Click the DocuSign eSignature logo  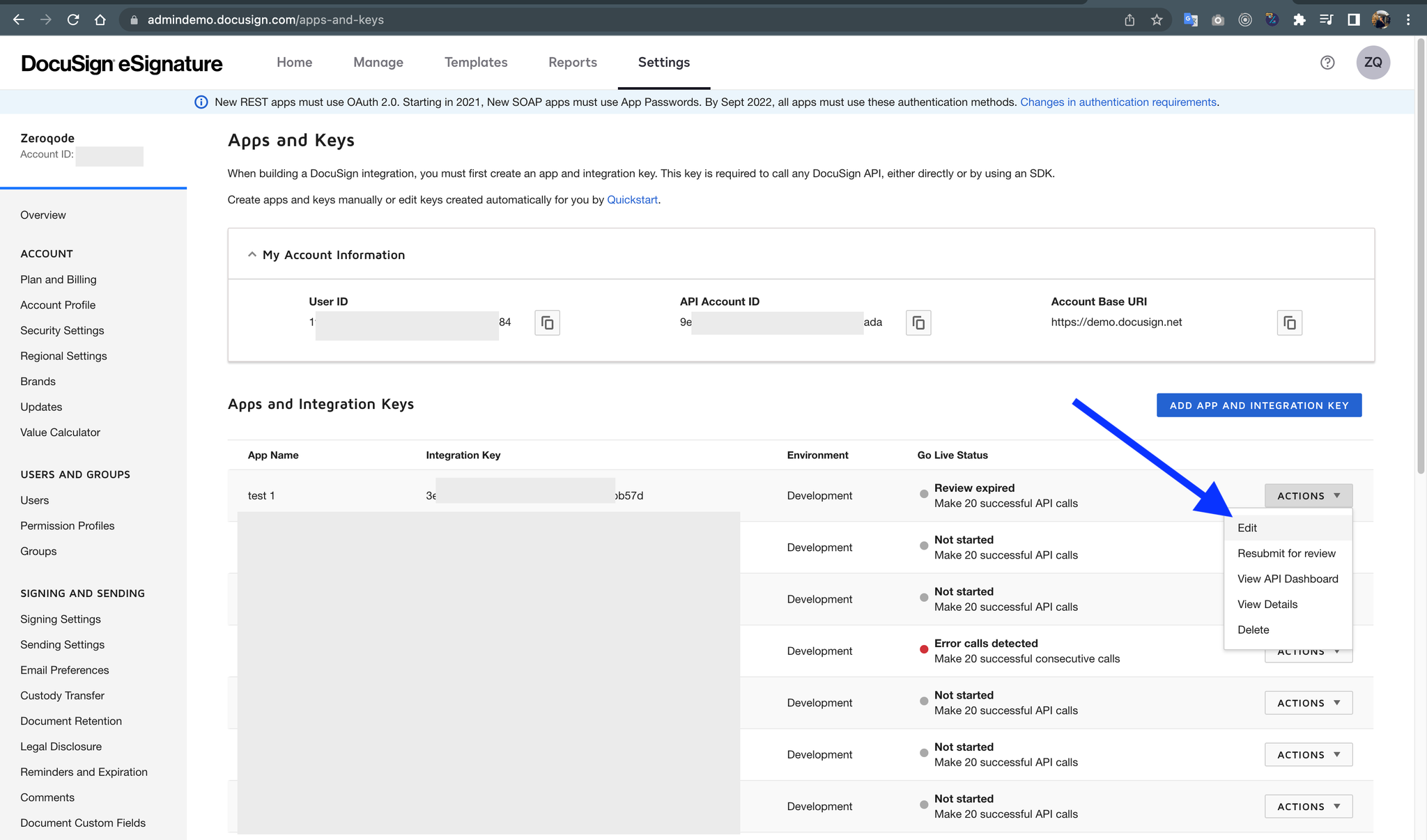click(122, 63)
